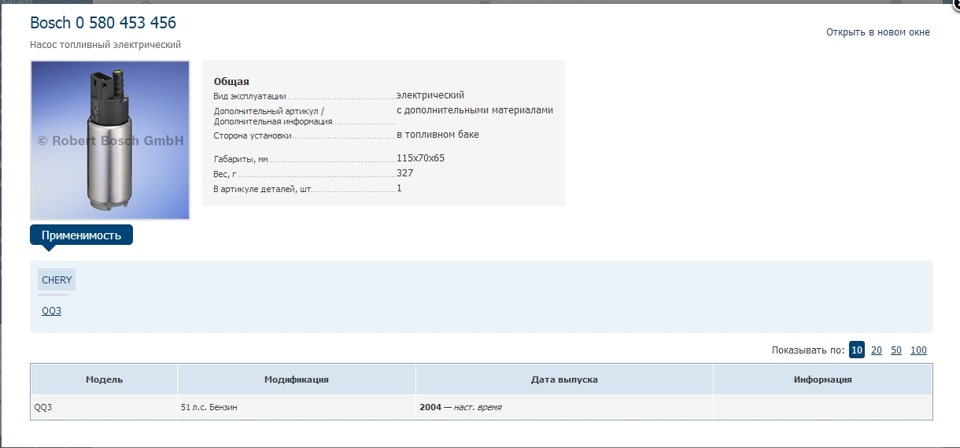
Task: Click the 'Вид эксплуатации' label
Action: [x=250, y=96]
